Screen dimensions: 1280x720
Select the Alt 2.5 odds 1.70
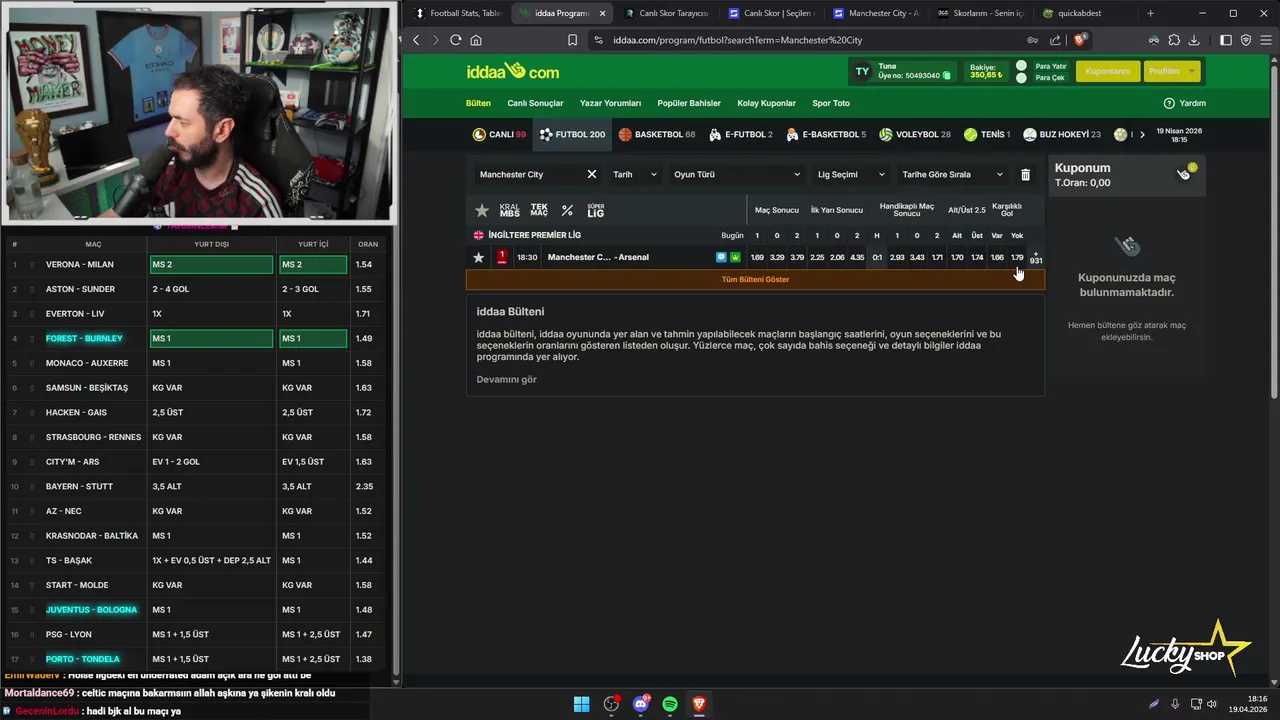(x=957, y=257)
